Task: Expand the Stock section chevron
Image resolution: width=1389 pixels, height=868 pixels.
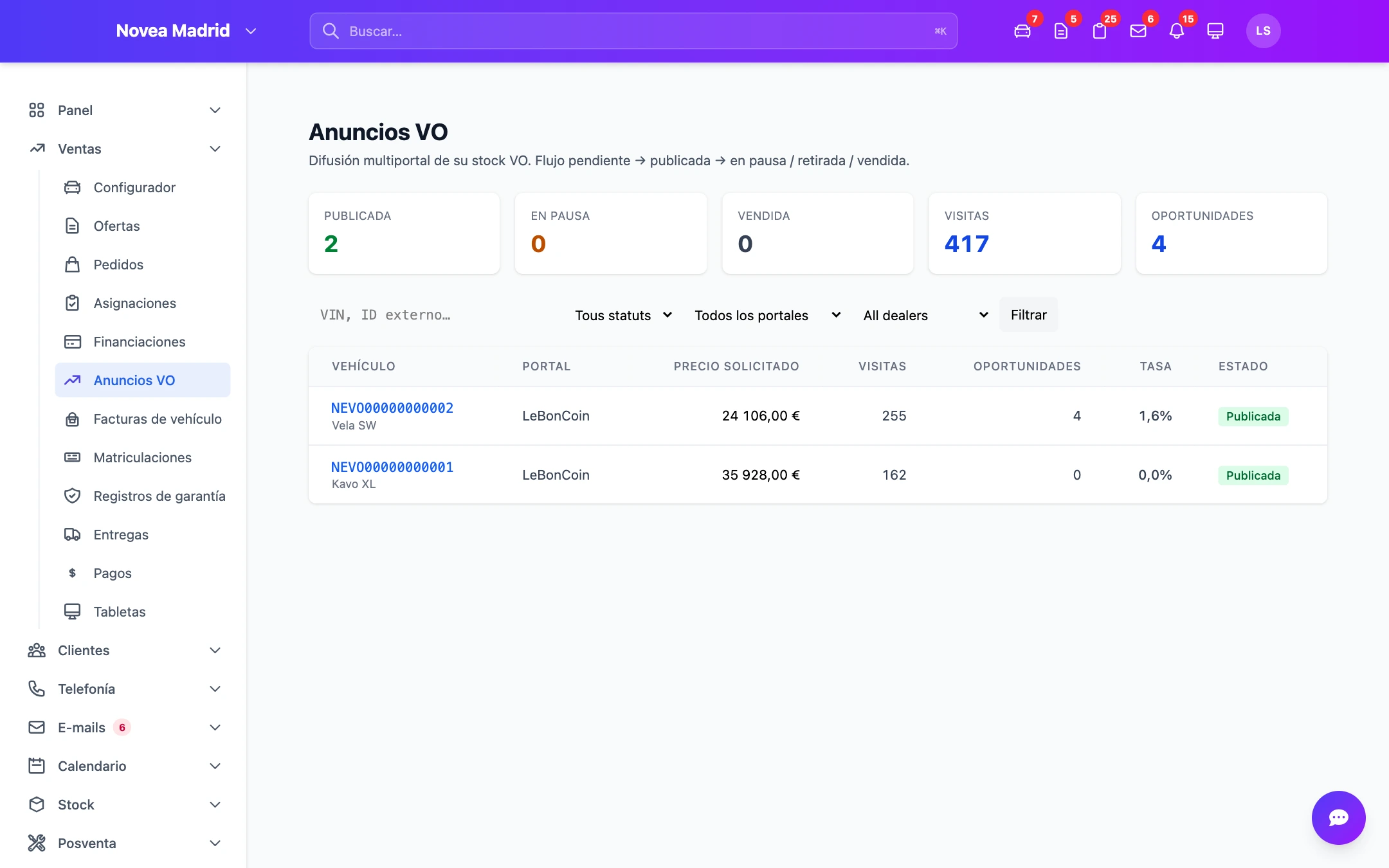Action: tap(215, 804)
